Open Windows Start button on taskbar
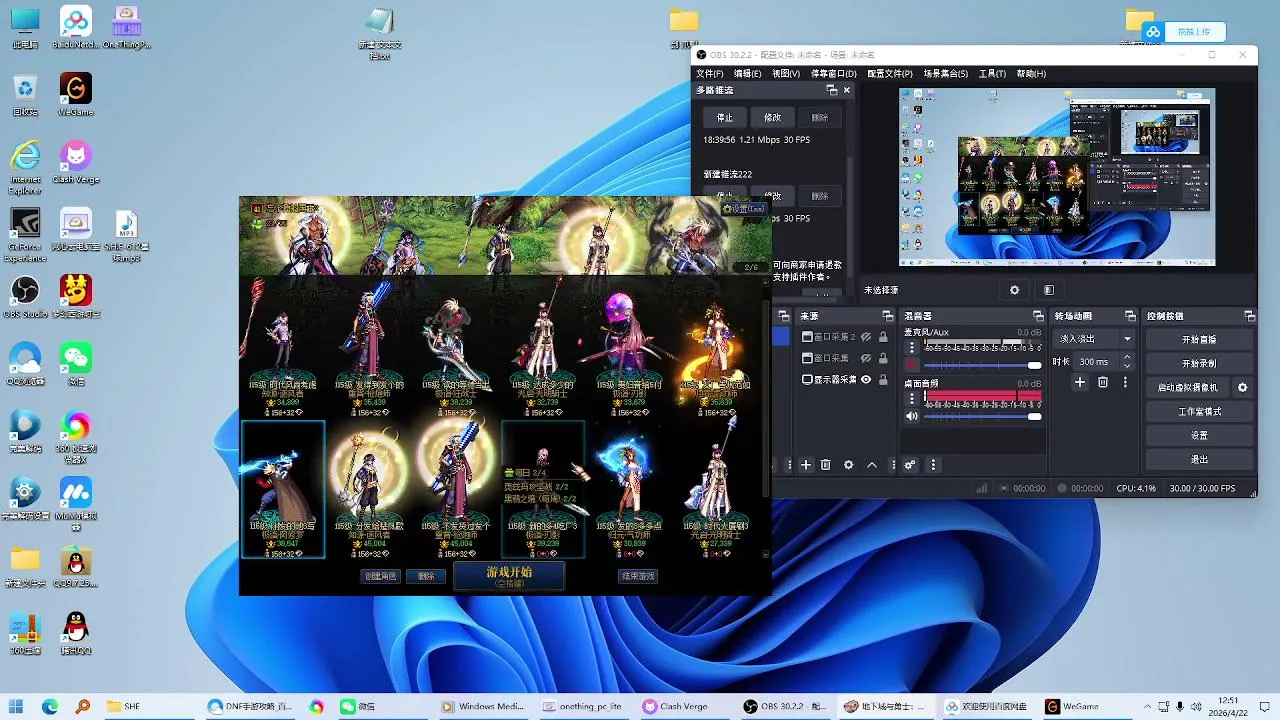The image size is (1280, 720). tap(16, 706)
